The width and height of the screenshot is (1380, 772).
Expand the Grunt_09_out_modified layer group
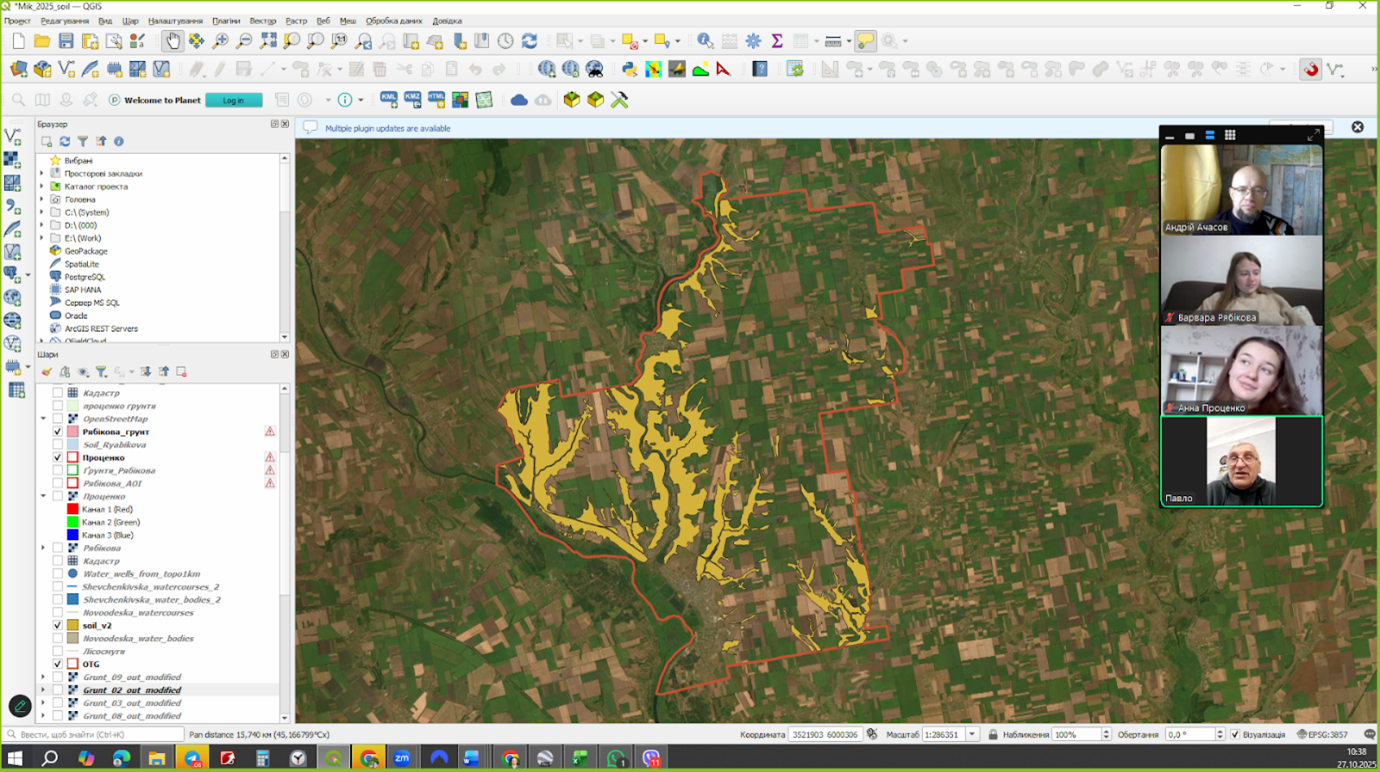[43, 677]
